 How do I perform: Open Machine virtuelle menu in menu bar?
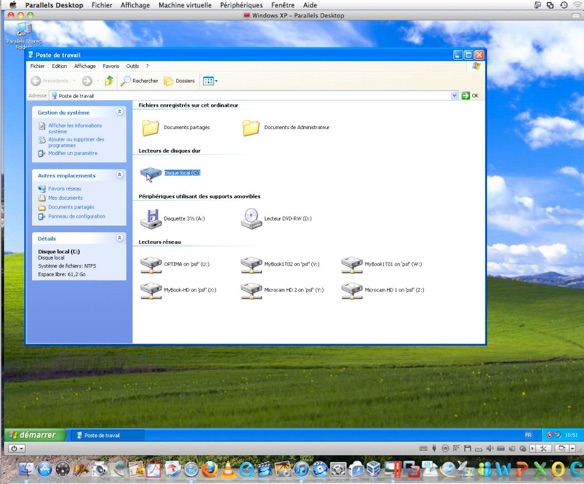(185, 5)
